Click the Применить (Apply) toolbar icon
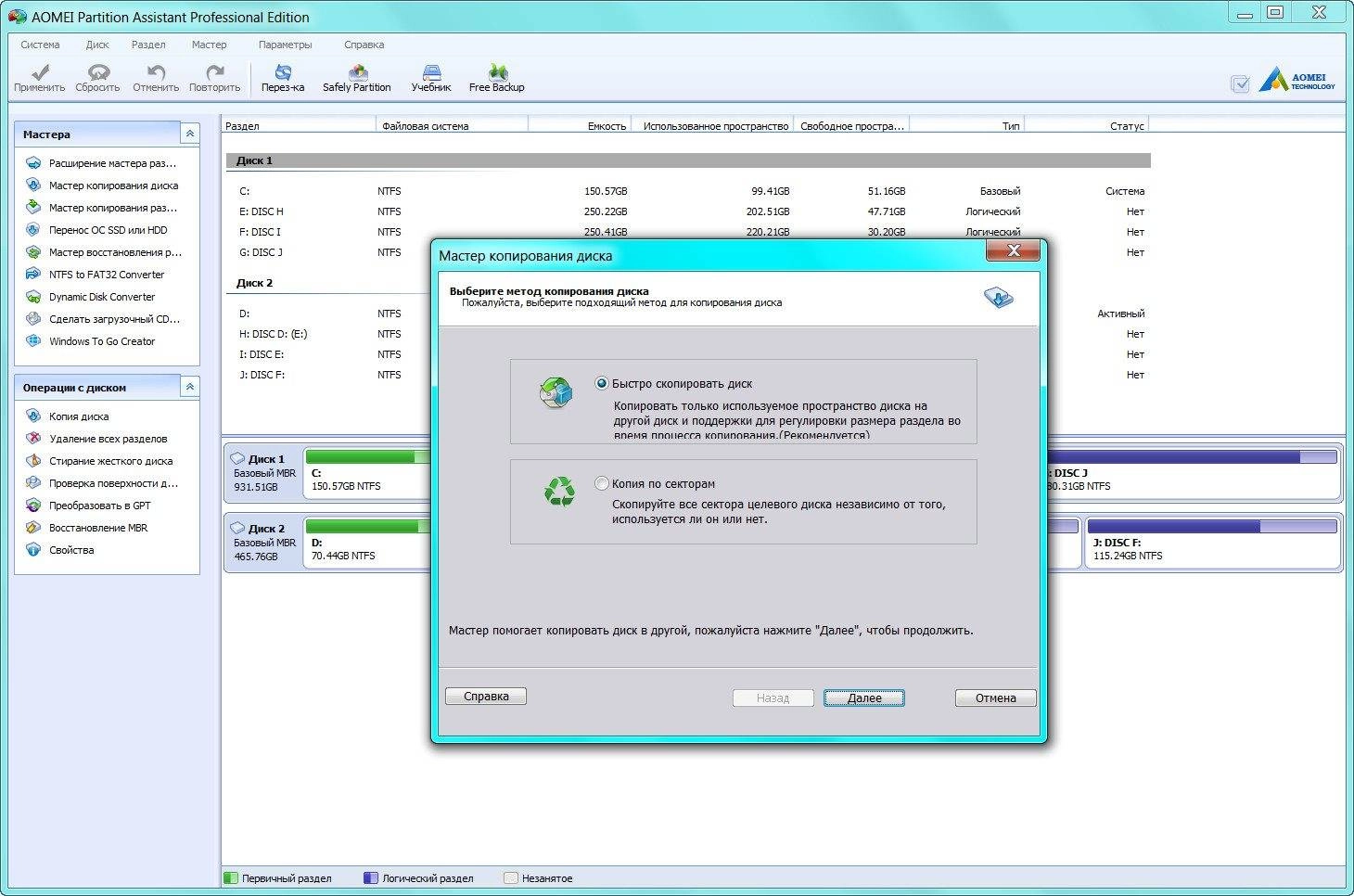 pyautogui.click(x=39, y=78)
